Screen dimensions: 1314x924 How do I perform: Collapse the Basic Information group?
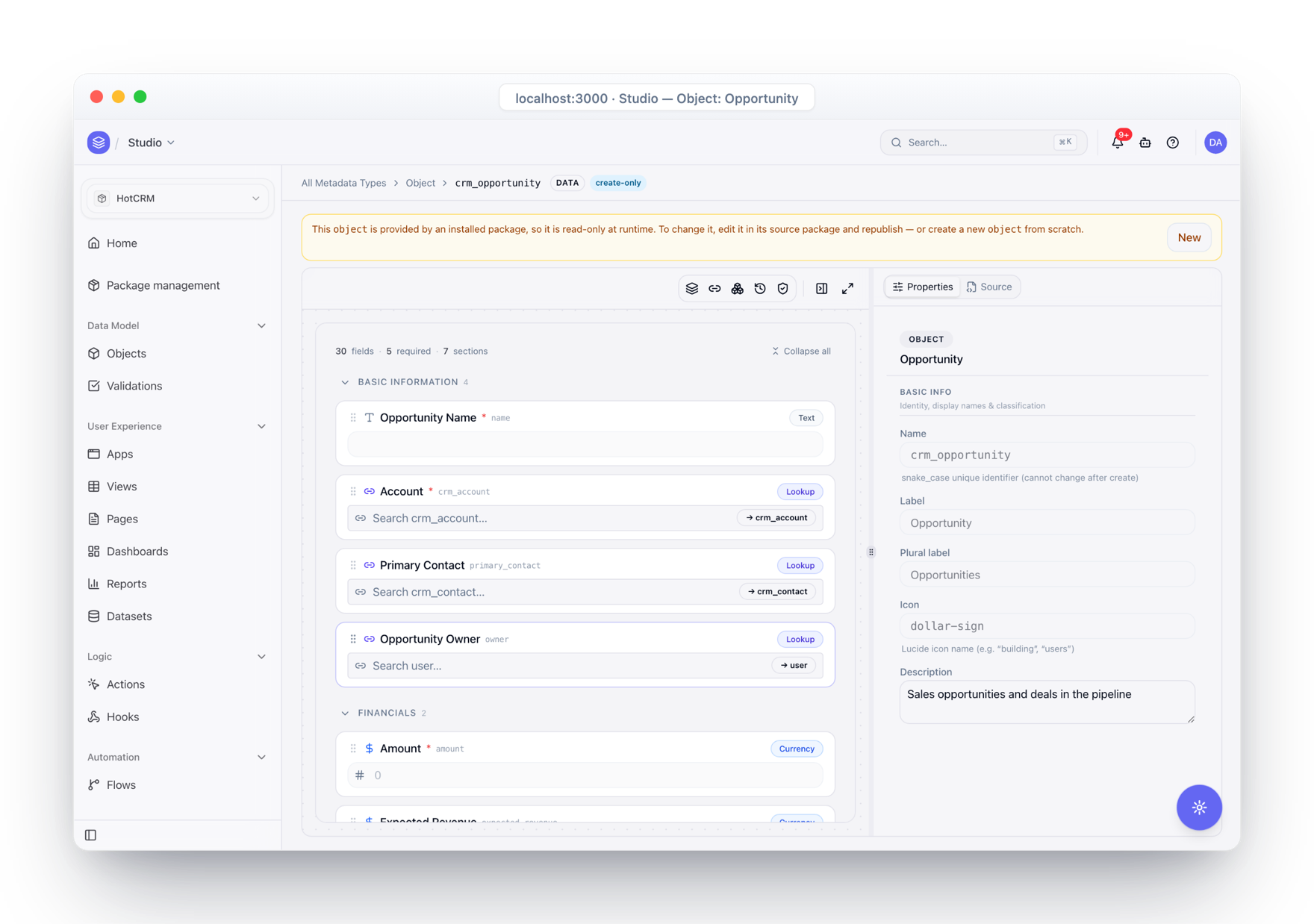[345, 382]
